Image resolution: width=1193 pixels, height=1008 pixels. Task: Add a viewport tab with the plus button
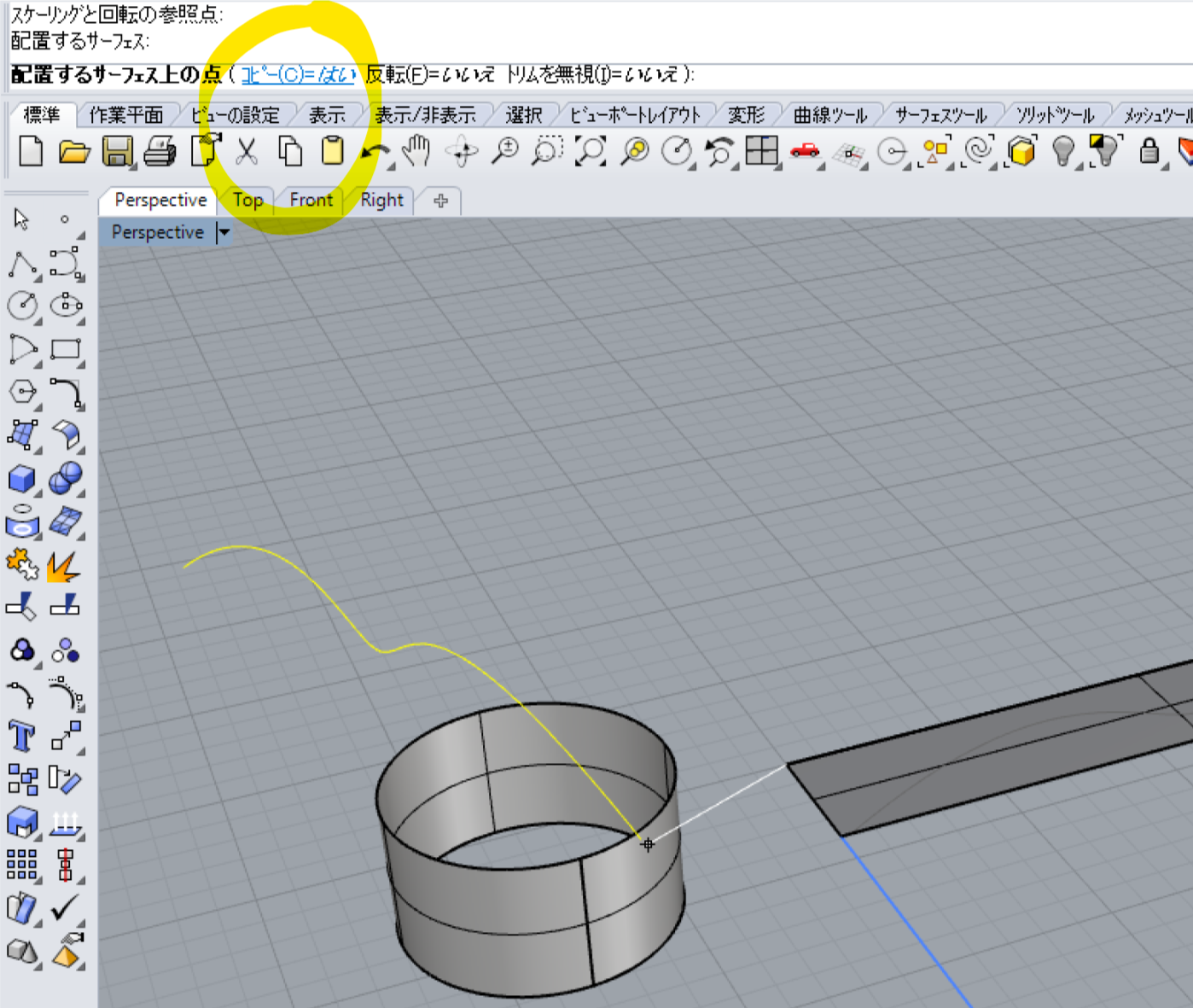441,201
